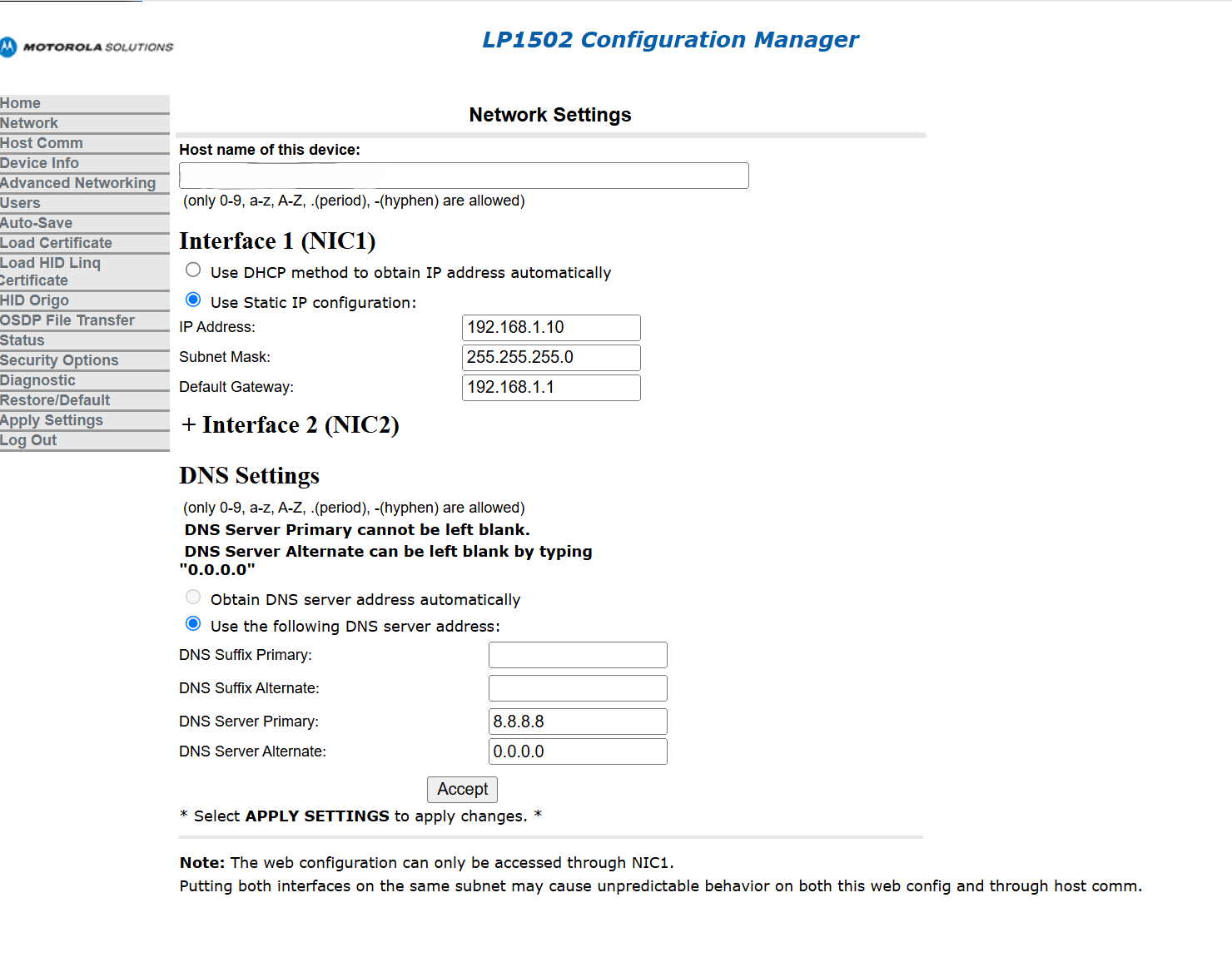Click Apply Settings in sidebar
The width and height of the screenshot is (1232, 967).
pyautogui.click(x=52, y=420)
